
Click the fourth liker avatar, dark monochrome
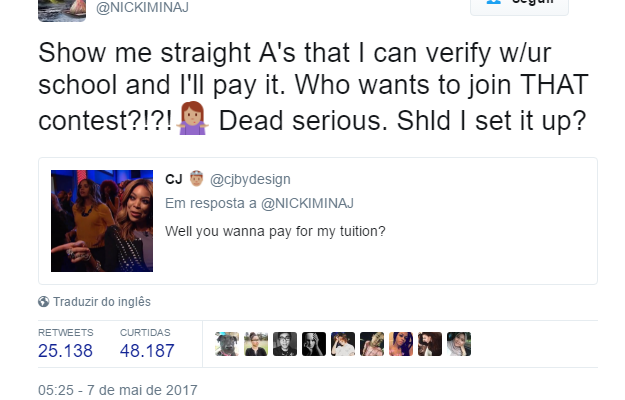[314, 344]
